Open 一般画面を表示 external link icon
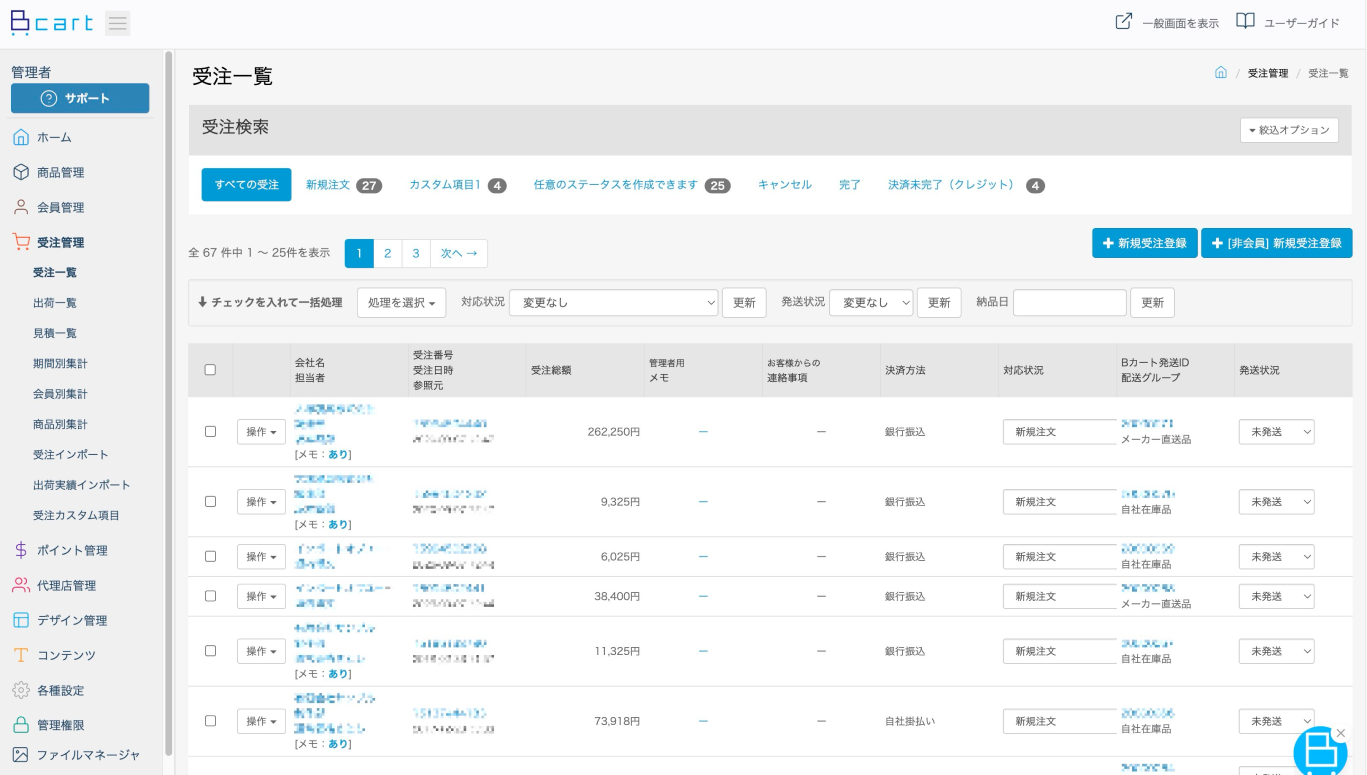Screen dimensions: 1367x775 [x=1124, y=22]
